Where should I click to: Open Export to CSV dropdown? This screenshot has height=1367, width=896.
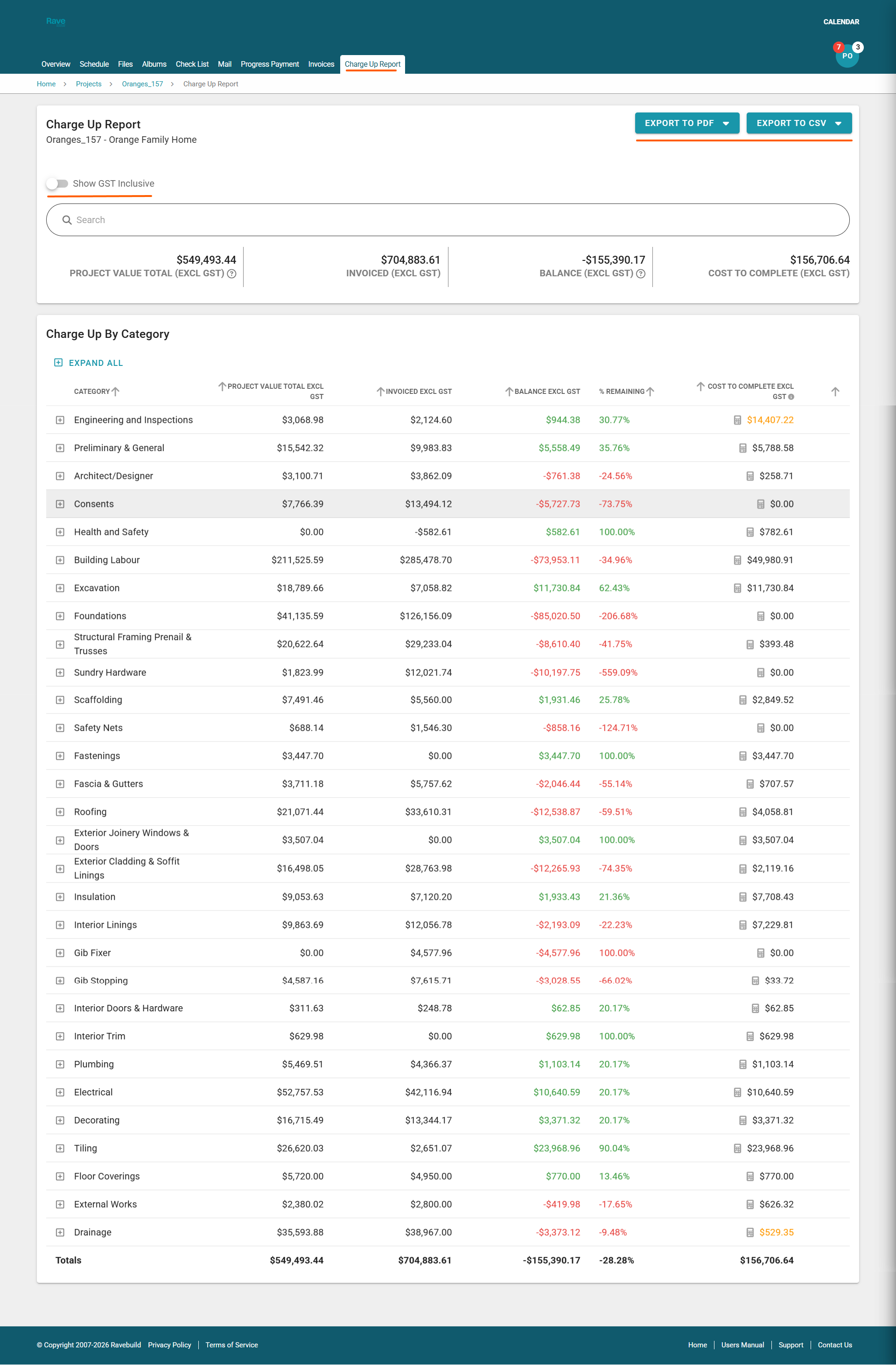coord(798,123)
